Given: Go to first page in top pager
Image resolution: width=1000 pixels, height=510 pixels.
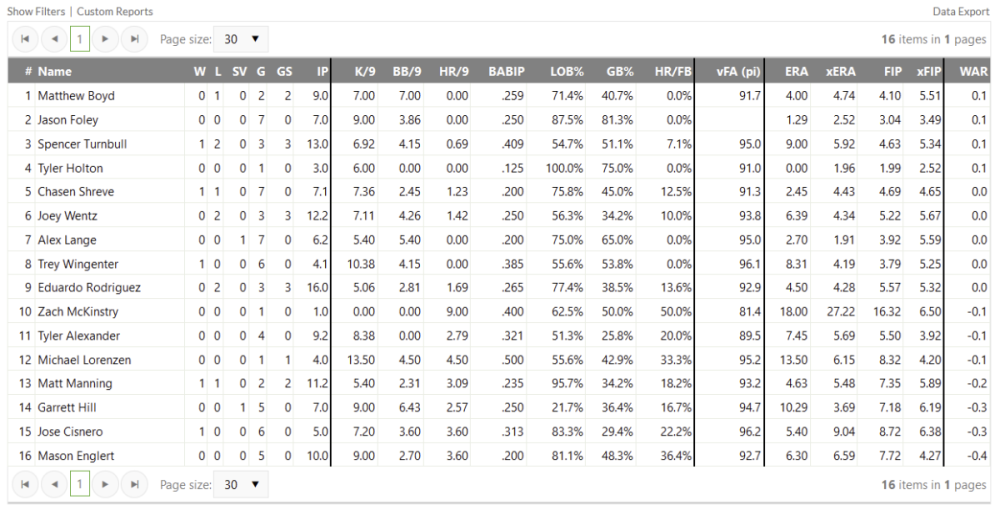Looking at the screenshot, I should [24, 40].
